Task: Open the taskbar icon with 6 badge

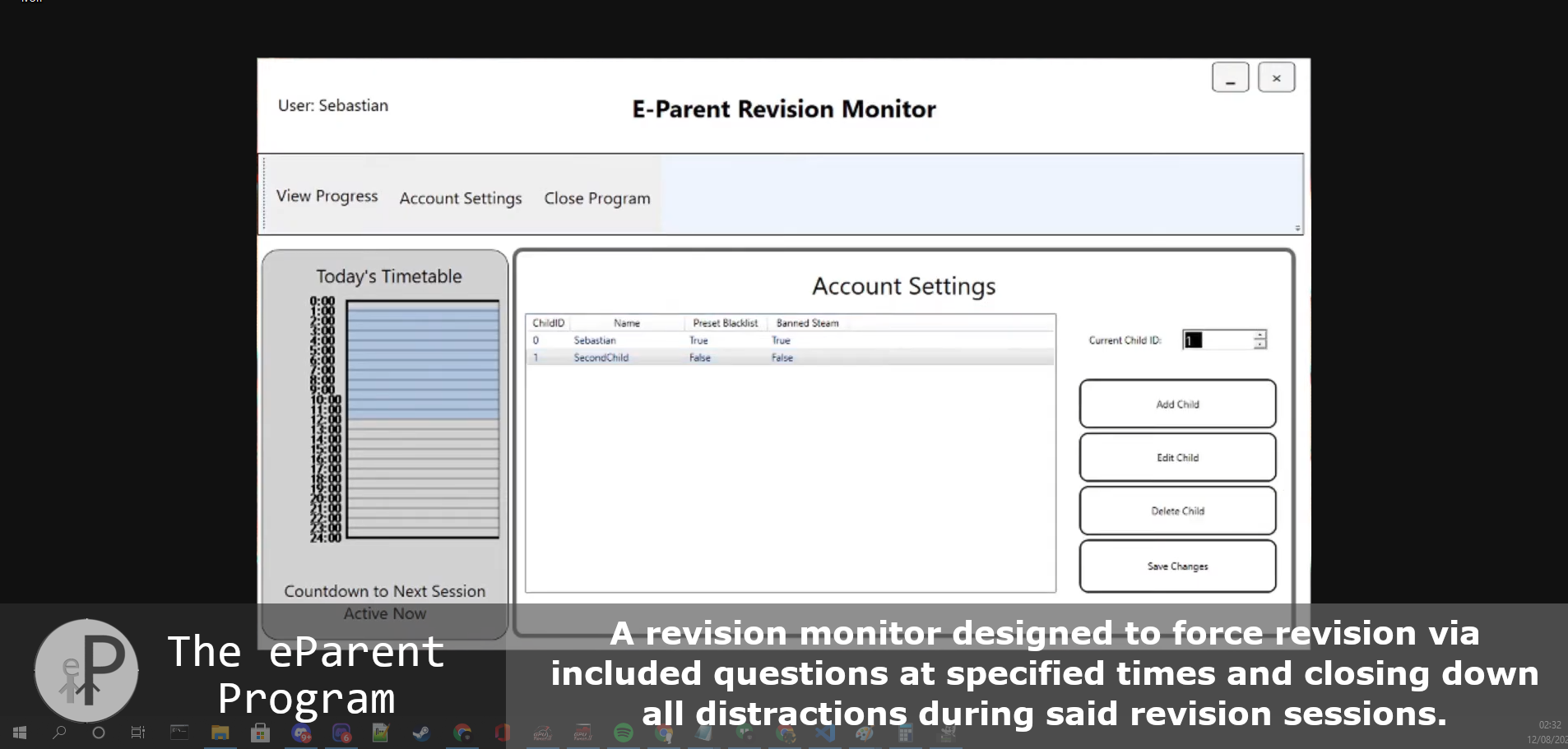Action: [x=341, y=732]
